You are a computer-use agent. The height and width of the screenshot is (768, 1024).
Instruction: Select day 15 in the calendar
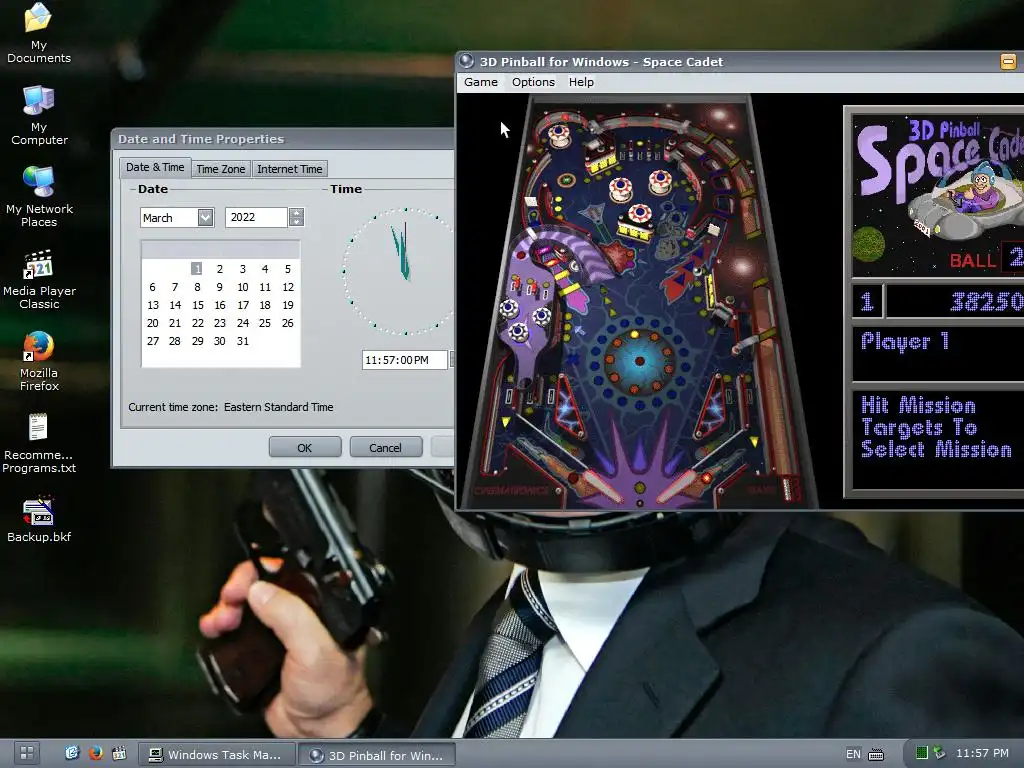point(198,305)
